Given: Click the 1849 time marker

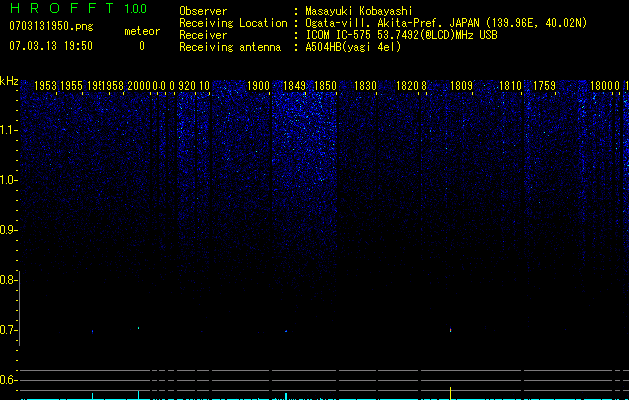Looking at the screenshot, I should coord(294,85).
